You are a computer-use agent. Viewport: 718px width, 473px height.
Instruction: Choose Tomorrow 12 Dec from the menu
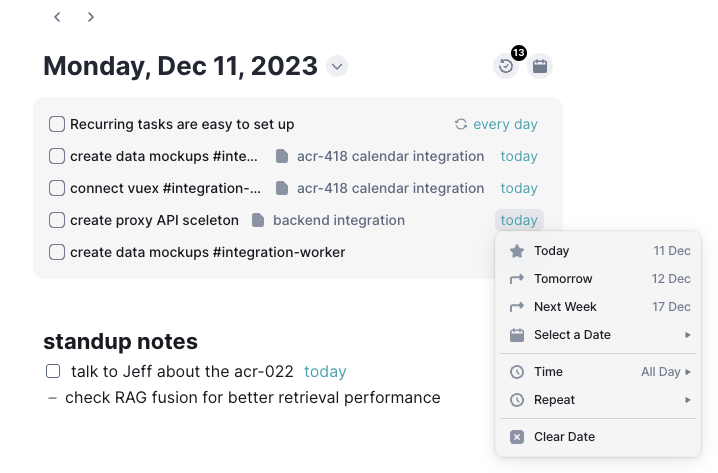(598, 279)
